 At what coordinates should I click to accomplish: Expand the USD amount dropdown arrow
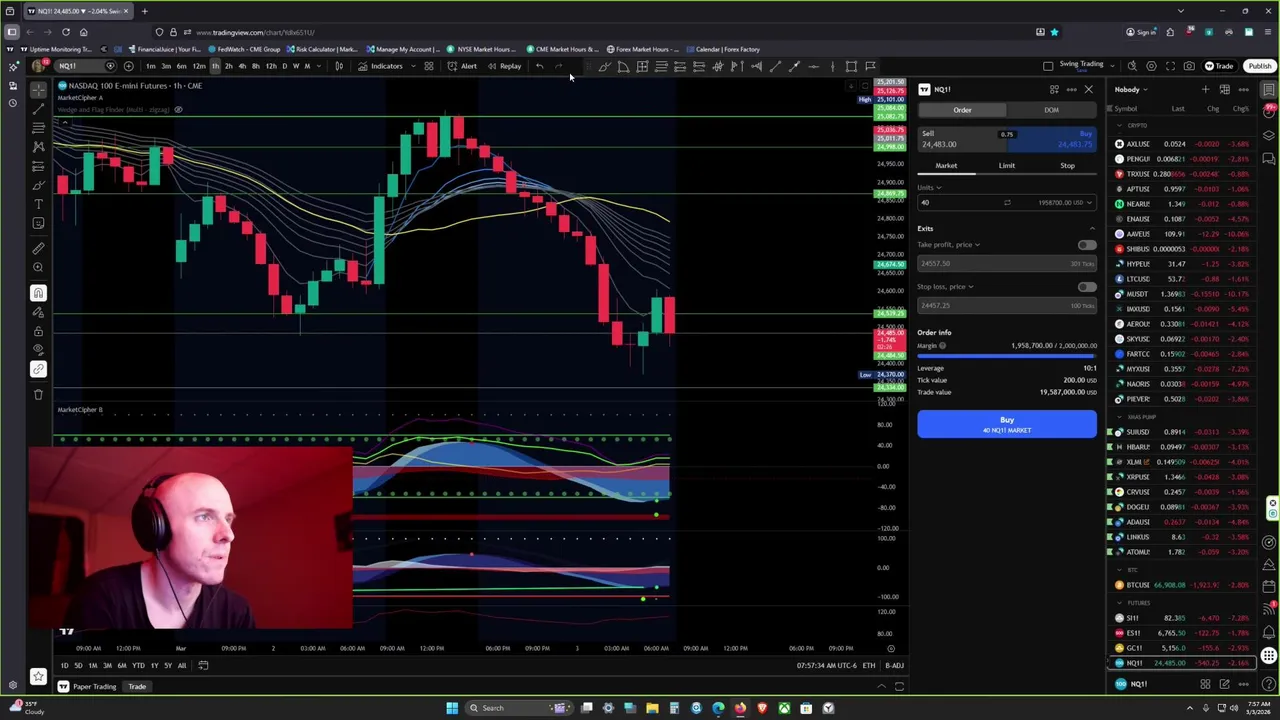point(1090,203)
